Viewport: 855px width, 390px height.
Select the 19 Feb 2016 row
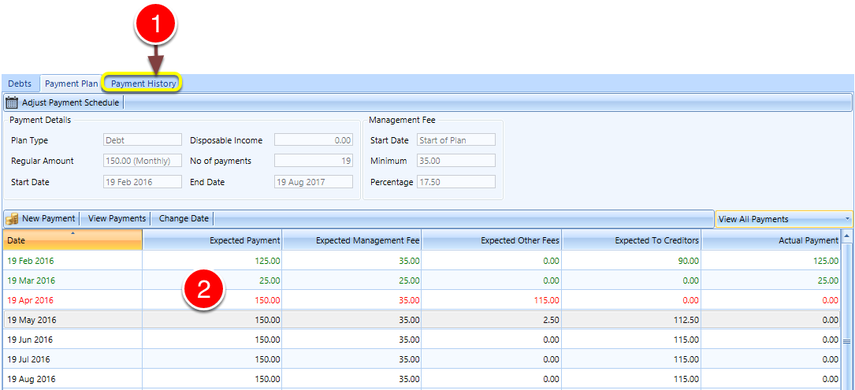click(422, 261)
